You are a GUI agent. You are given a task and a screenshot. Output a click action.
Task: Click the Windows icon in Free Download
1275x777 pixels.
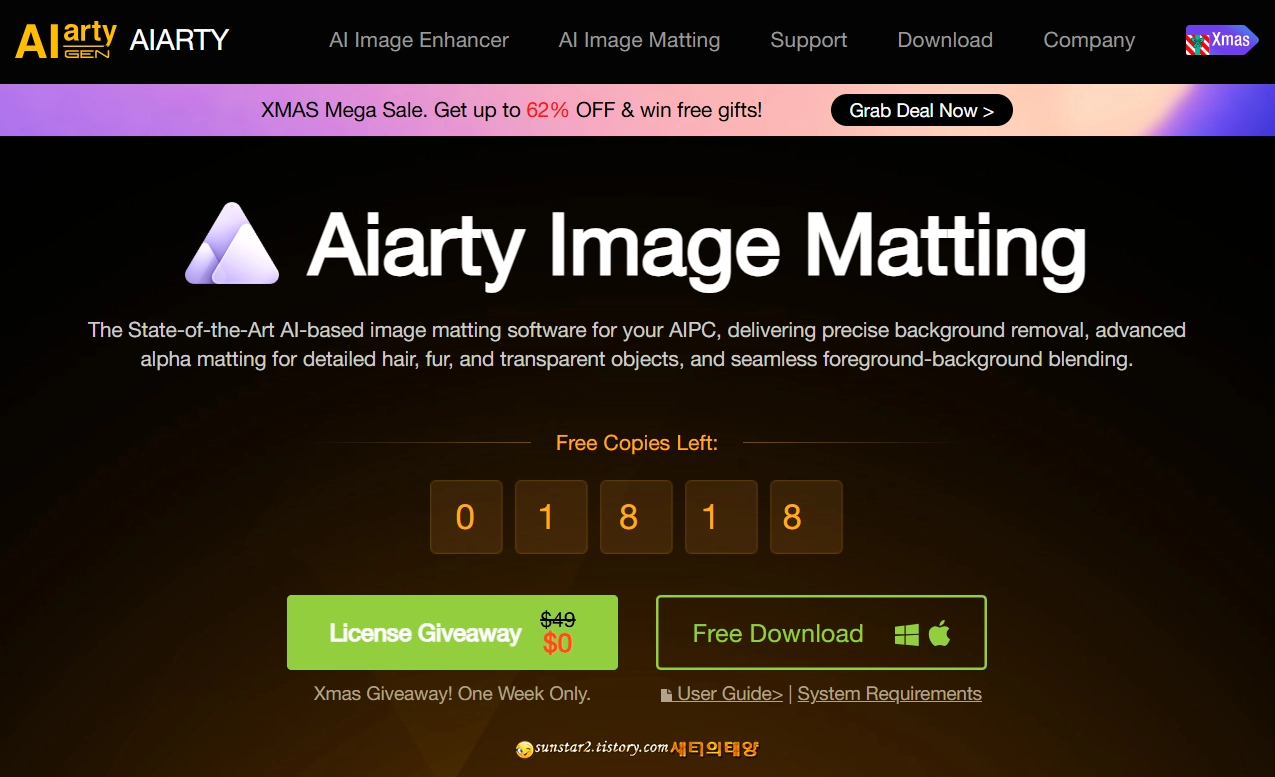pyautogui.click(x=907, y=634)
